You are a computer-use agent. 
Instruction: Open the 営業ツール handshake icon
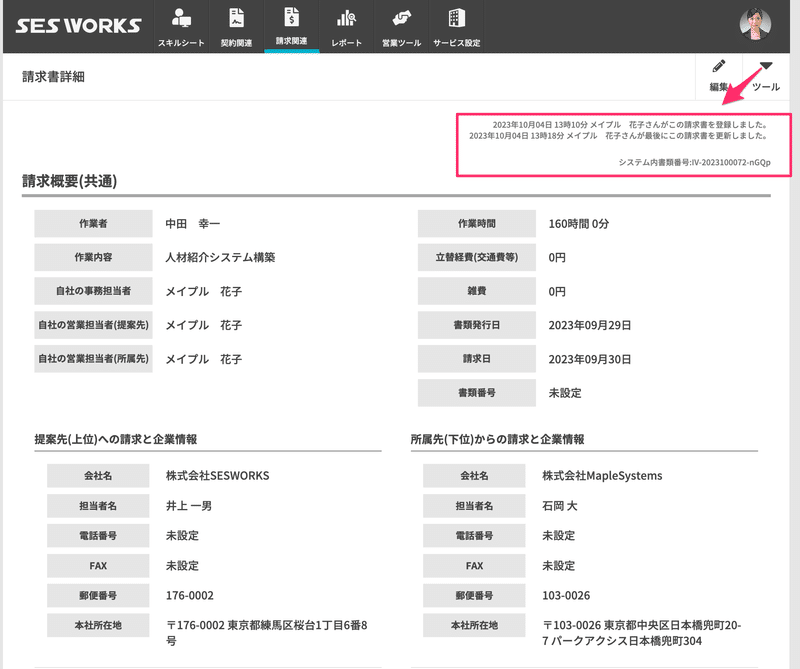402,18
